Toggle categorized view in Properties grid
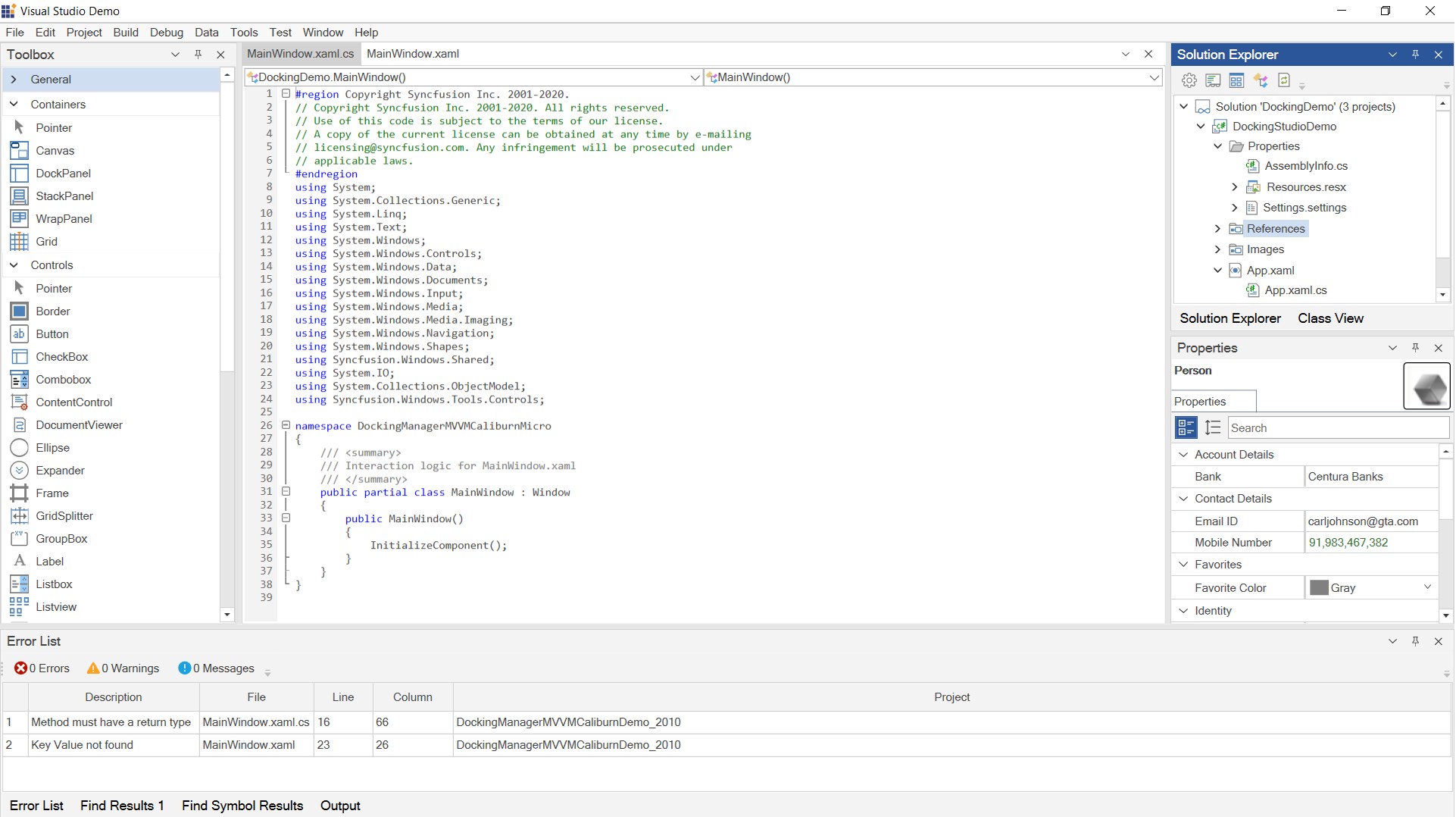Screen dimensions: 1456x817 [1186, 427]
